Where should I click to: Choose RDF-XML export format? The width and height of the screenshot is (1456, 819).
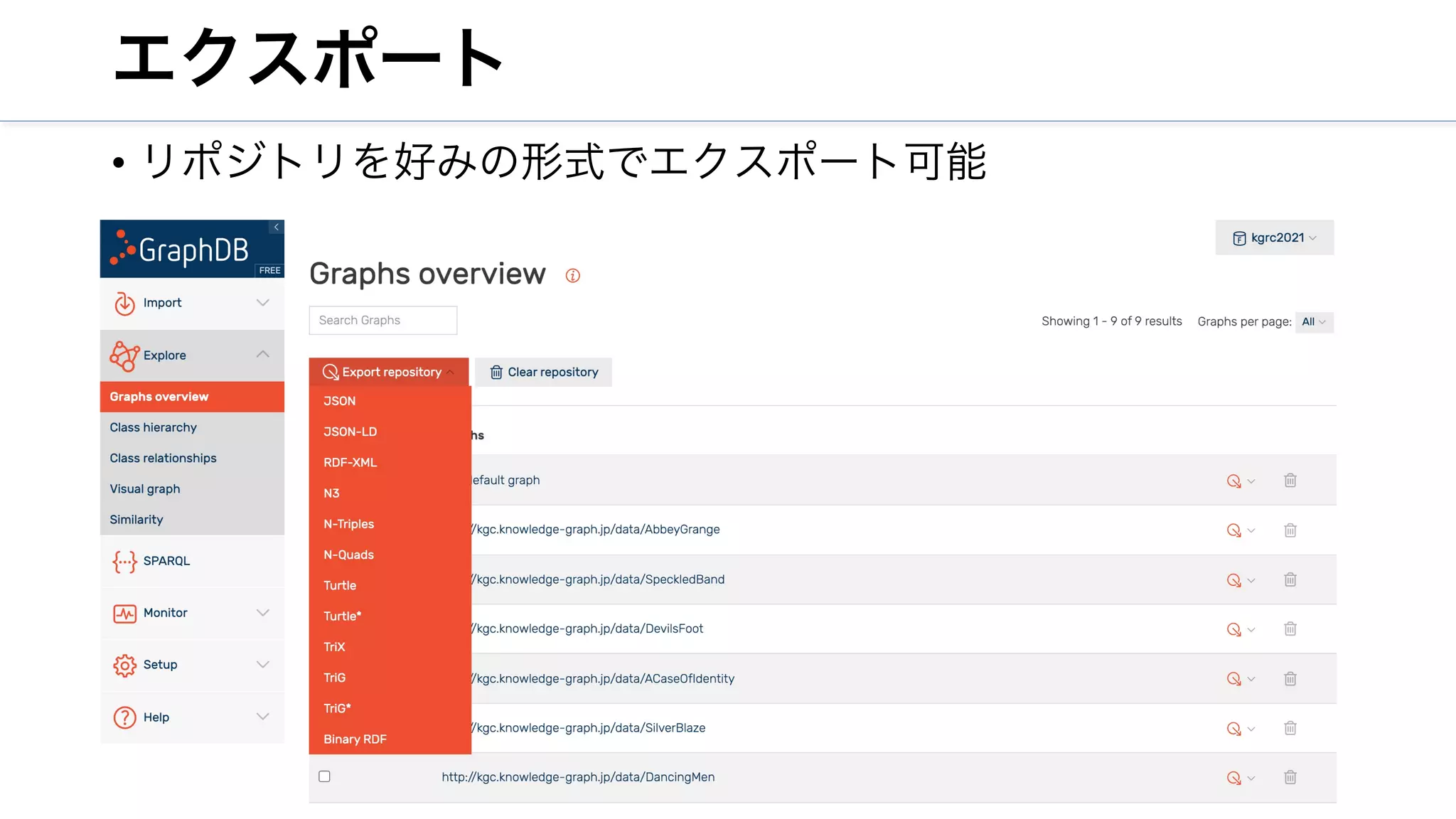[390, 462]
